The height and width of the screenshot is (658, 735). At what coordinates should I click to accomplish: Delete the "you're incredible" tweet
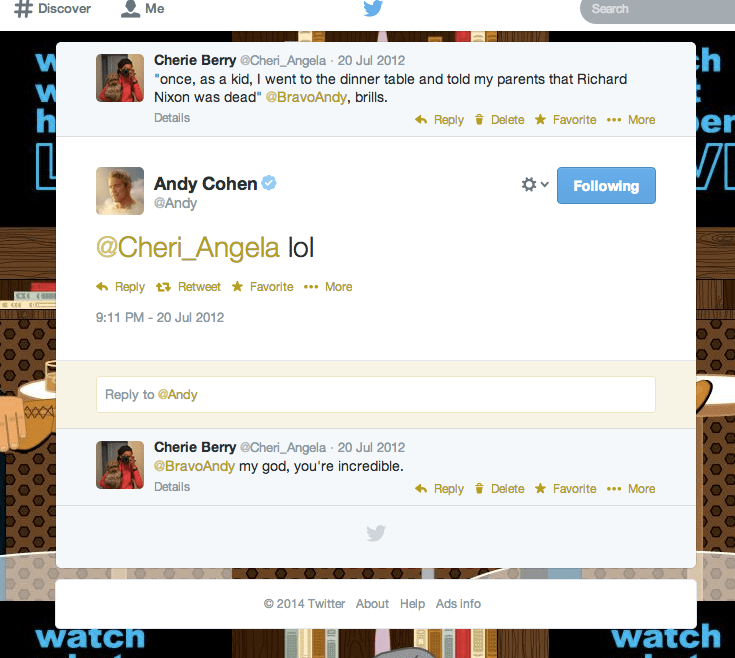coord(499,489)
